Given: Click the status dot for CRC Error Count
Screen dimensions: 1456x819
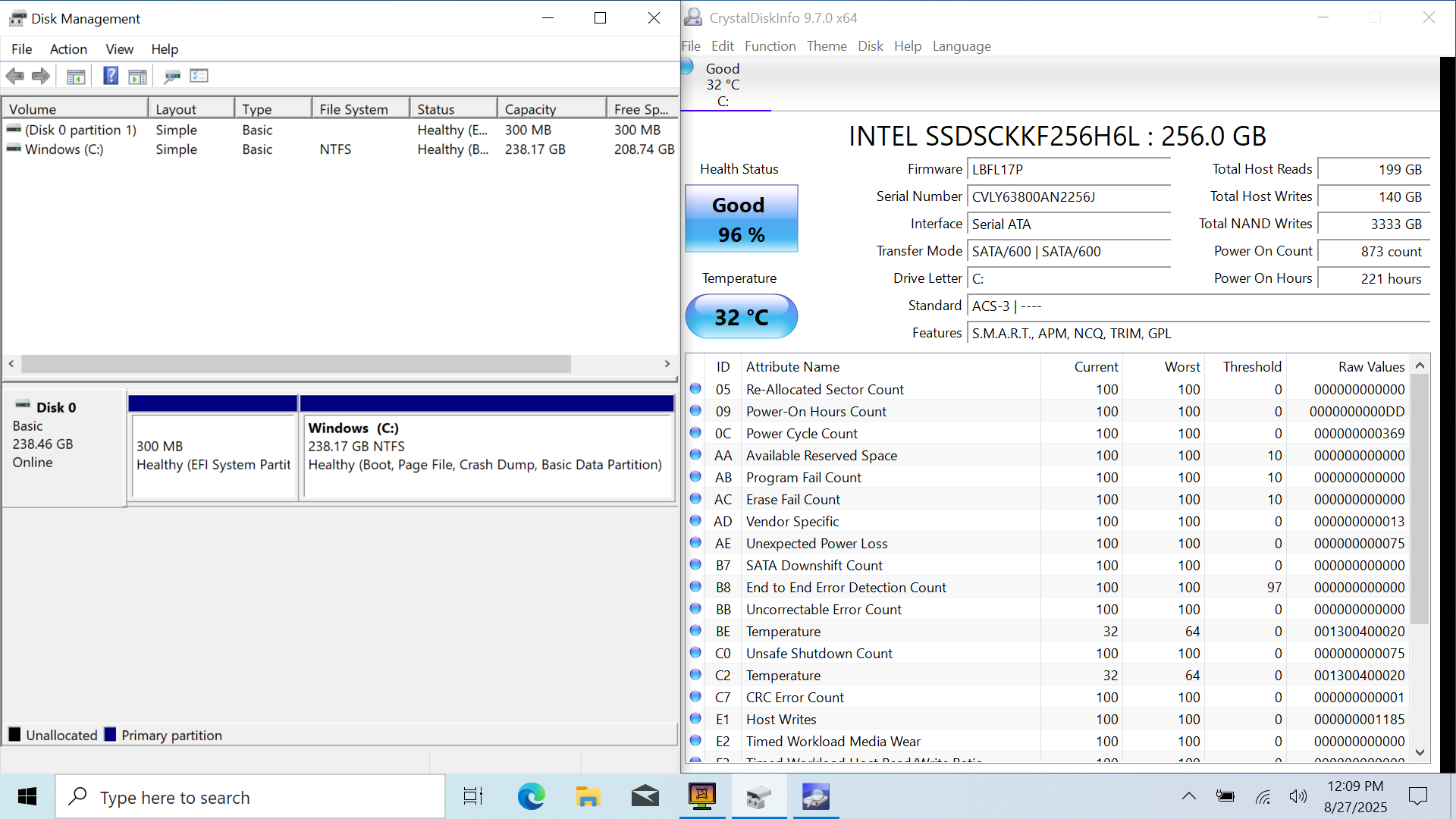Looking at the screenshot, I should [695, 696].
